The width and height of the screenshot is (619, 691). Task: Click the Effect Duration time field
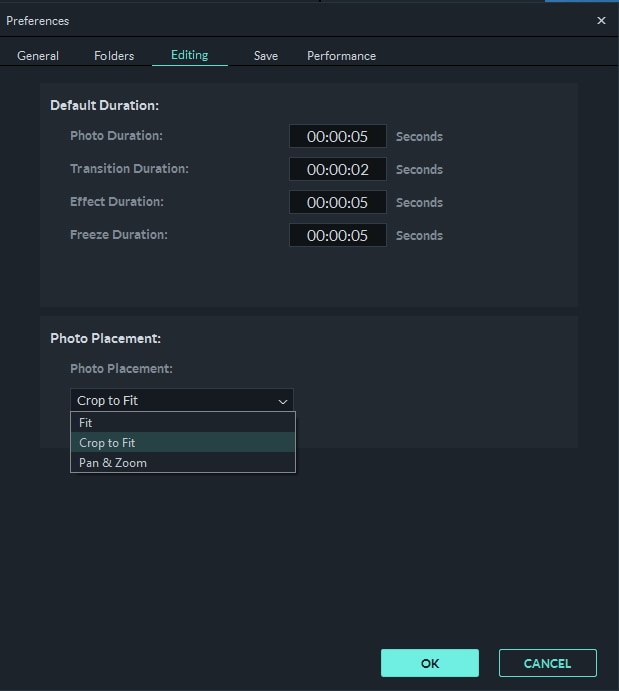337,202
